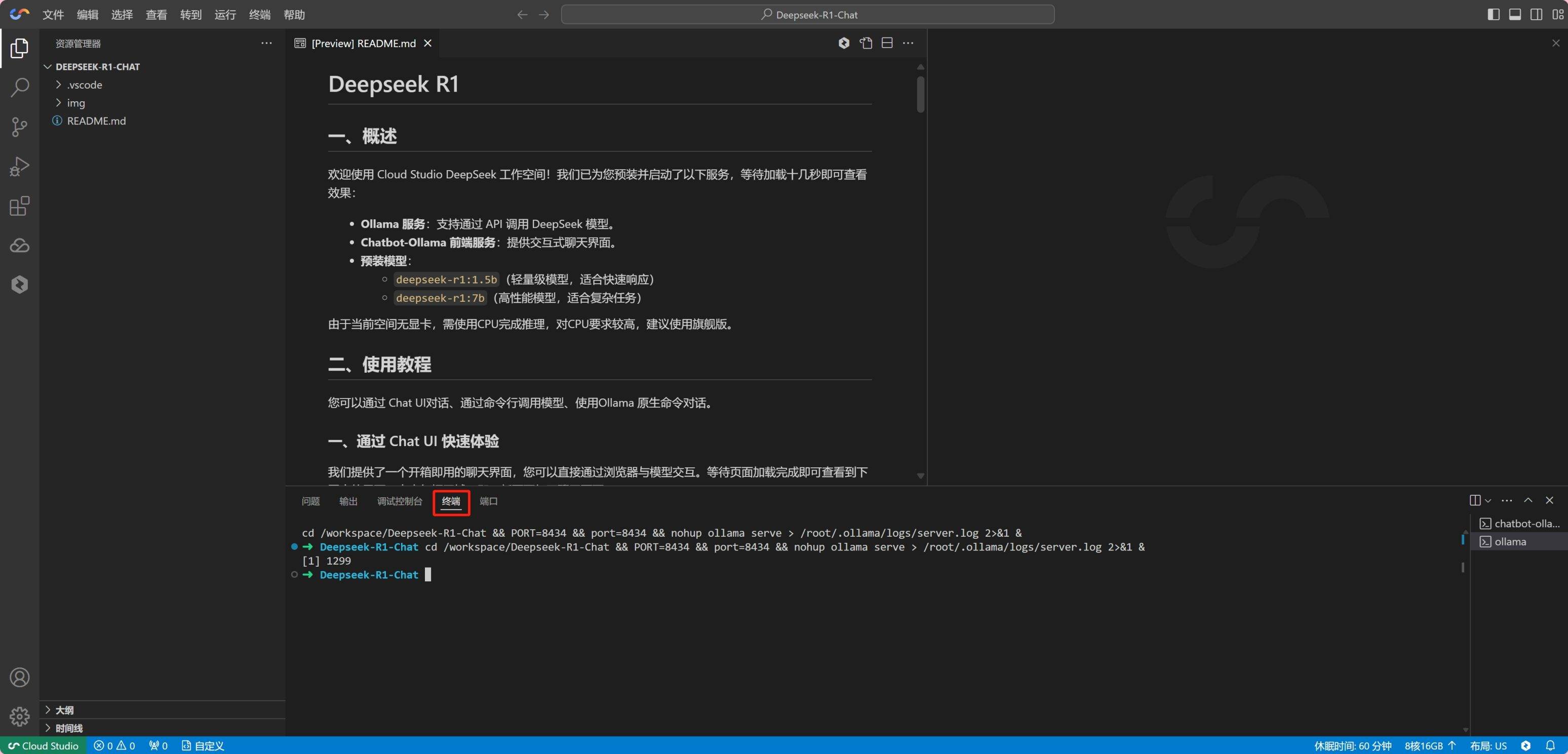Open the cloud deploy icon in activity bar

tap(19, 245)
